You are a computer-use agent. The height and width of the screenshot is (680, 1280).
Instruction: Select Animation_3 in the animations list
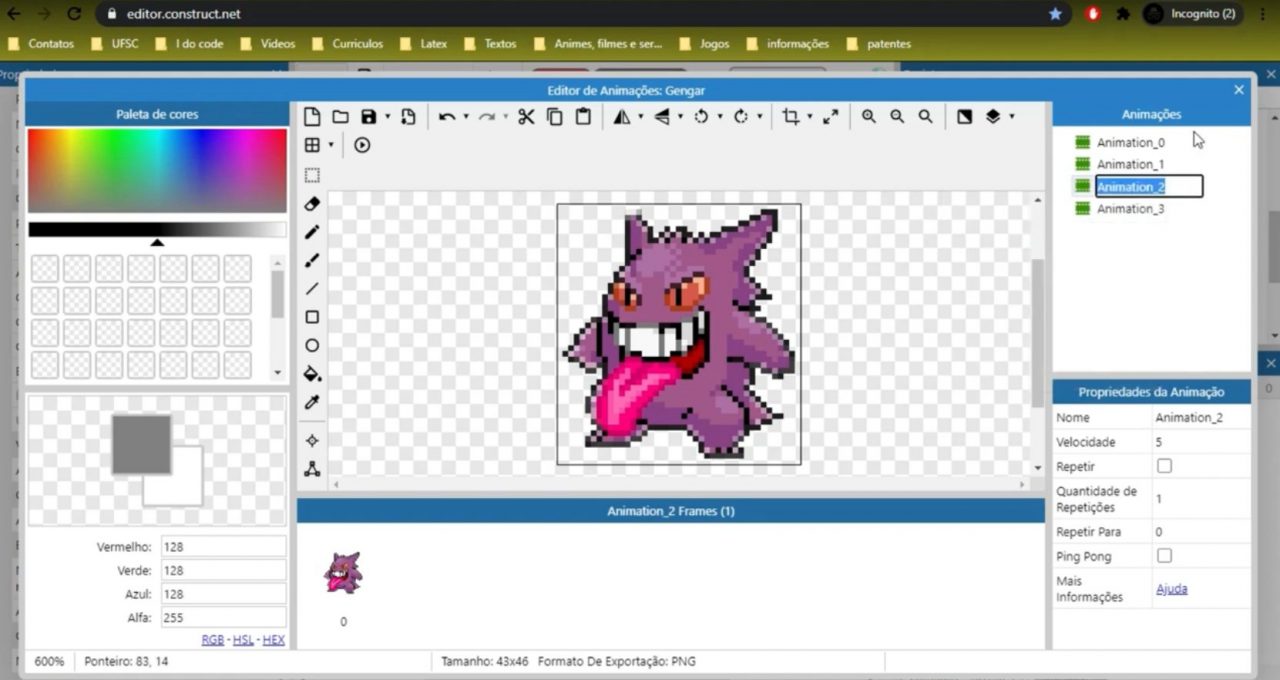point(1131,208)
